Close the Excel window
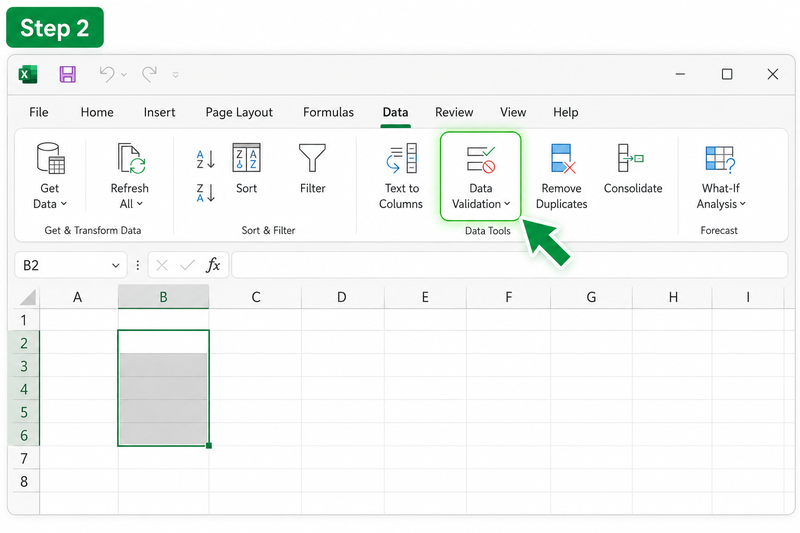This screenshot has height=533, width=800. (772, 74)
